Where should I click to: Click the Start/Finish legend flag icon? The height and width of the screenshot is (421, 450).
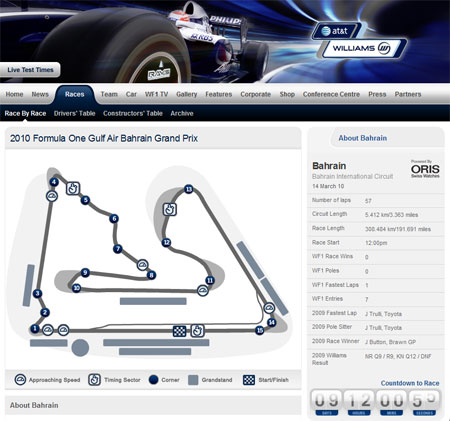pos(249,380)
